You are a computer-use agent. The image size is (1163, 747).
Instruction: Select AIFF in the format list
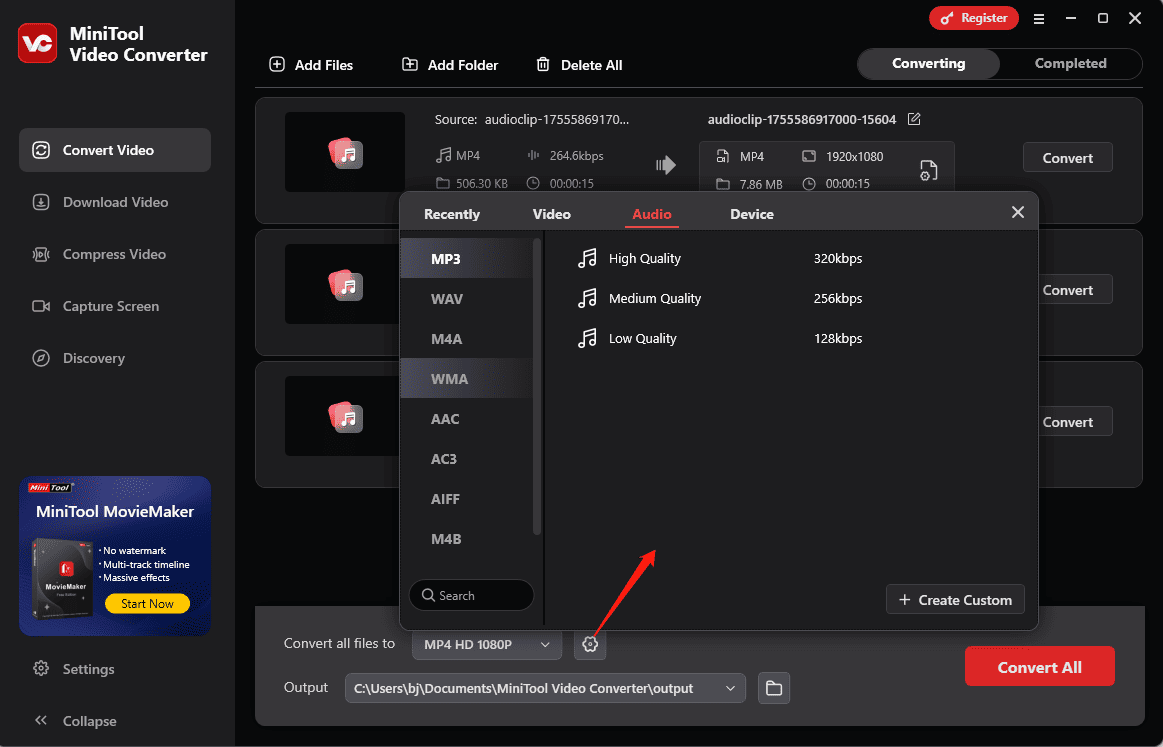pyautogui.click(x=467, y=498)
